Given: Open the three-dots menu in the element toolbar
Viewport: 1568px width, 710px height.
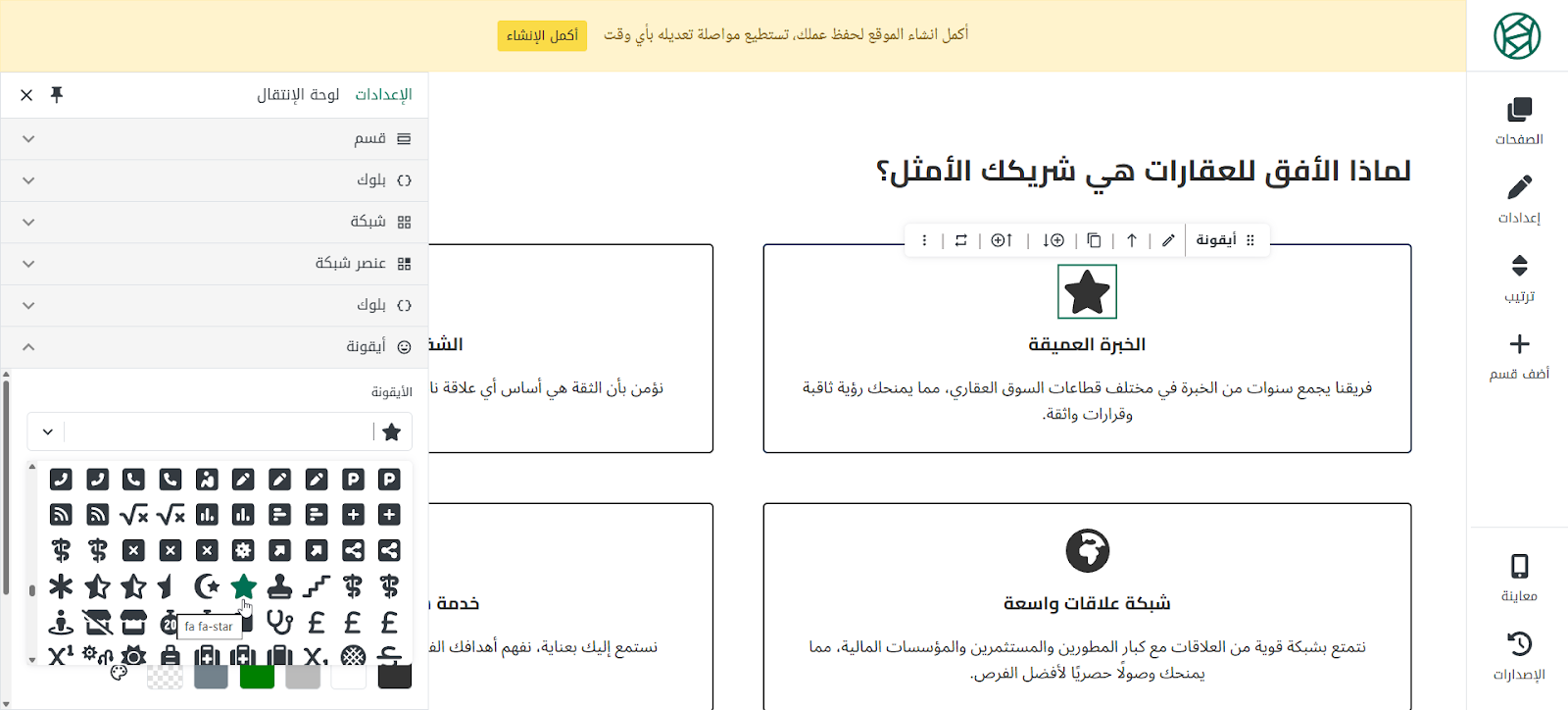Looking at the screenshot, I should coord(924,240).
